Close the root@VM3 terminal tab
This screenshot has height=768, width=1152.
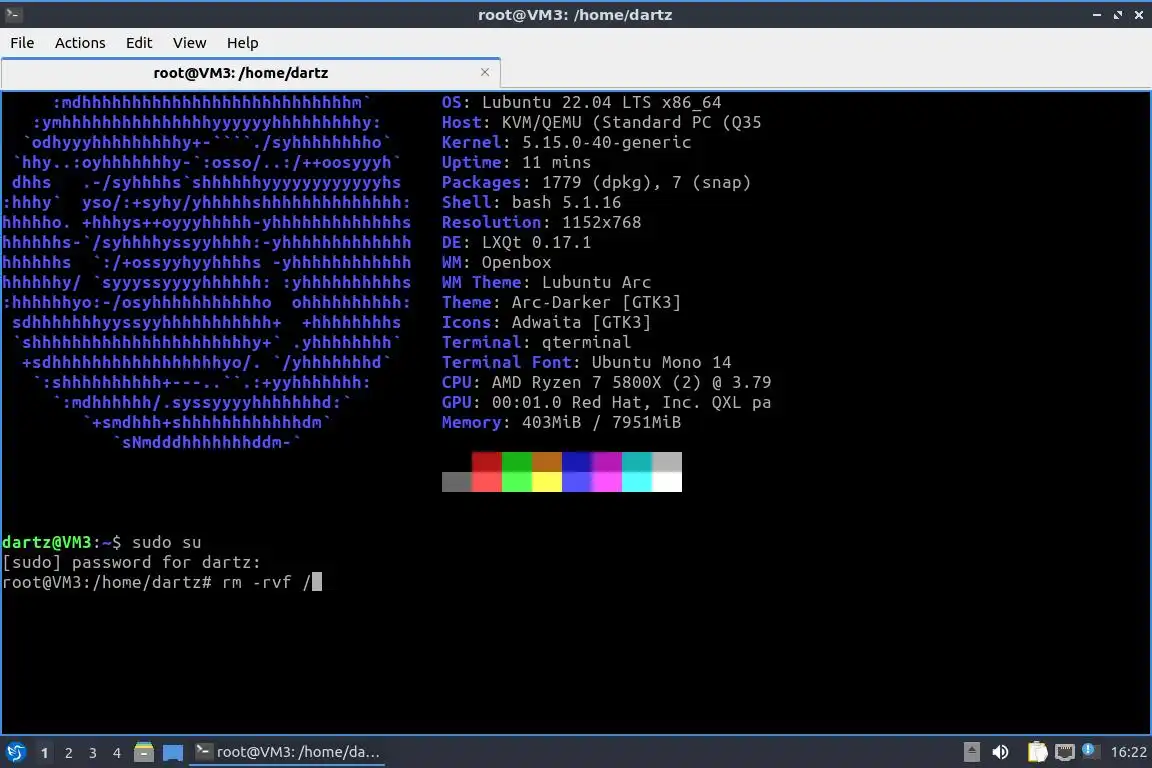485,72
